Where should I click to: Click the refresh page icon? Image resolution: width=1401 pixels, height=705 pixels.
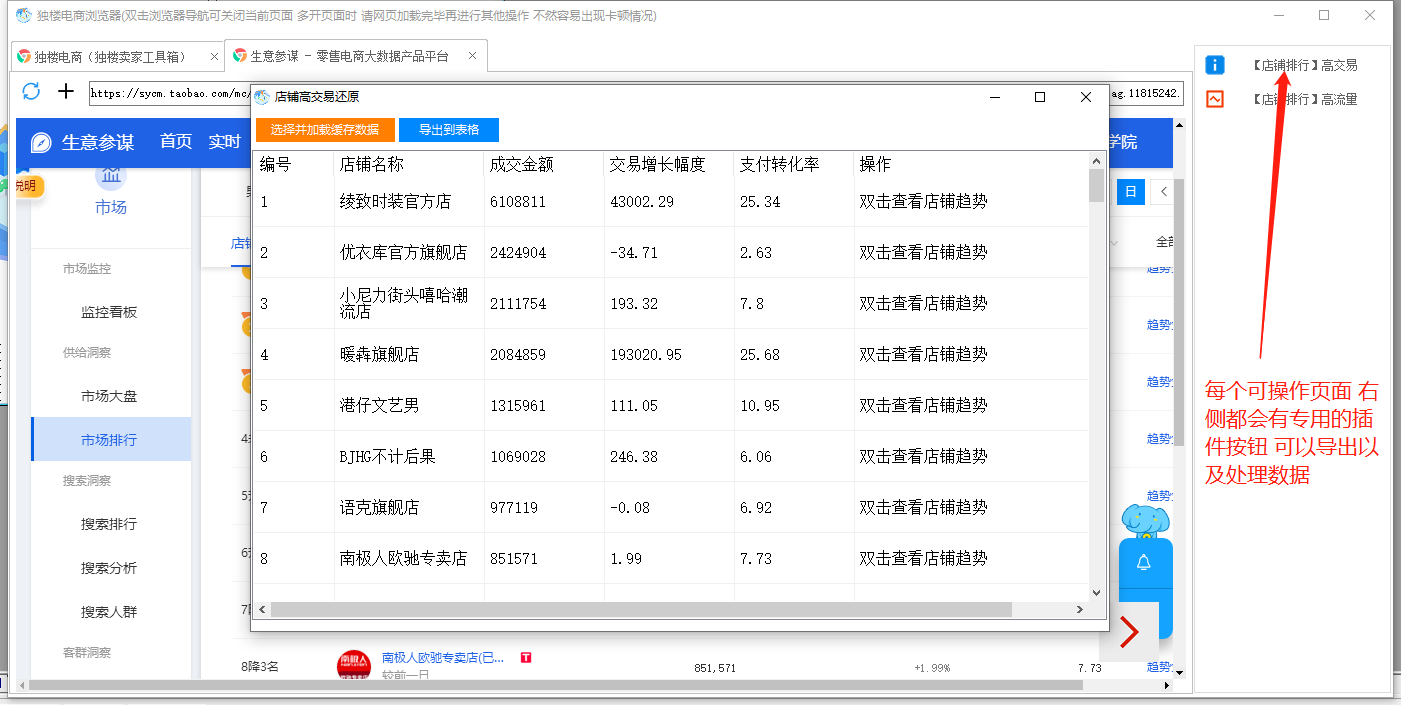pos(31,92)
